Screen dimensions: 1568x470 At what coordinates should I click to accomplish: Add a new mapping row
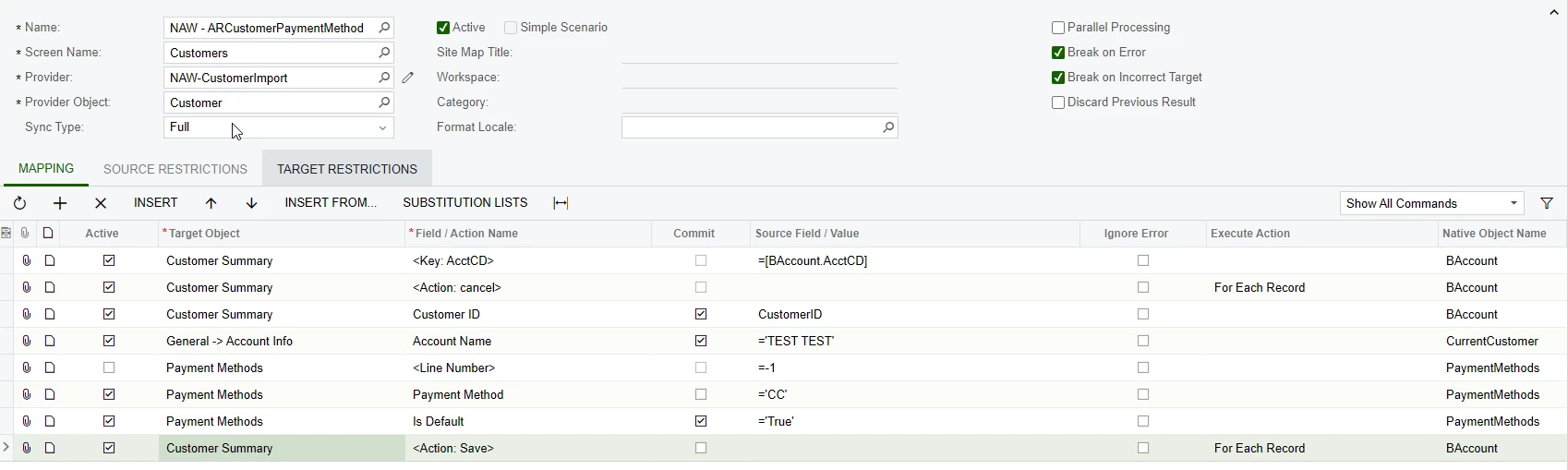tap(60, 203)
